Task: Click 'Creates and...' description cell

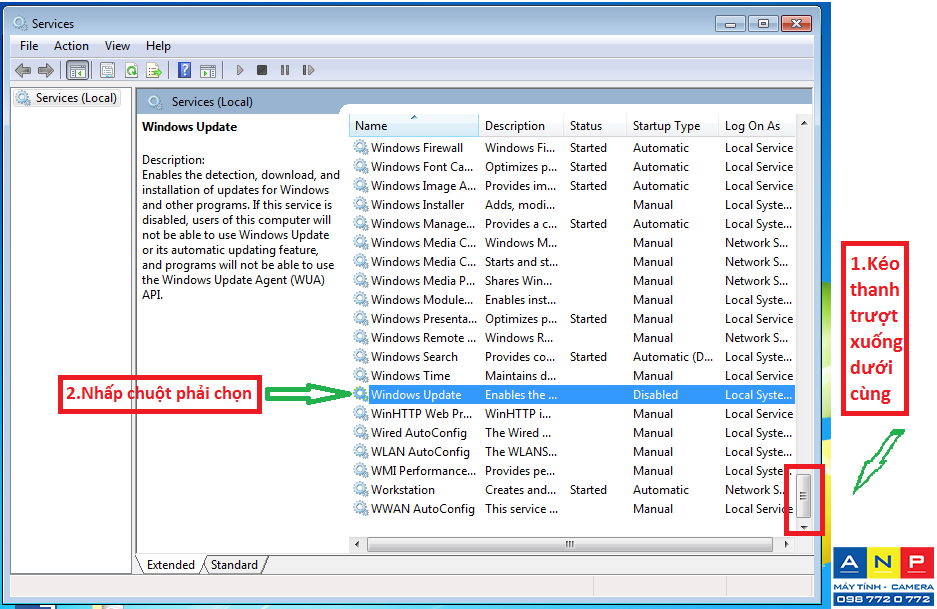Action: [520, 489]
